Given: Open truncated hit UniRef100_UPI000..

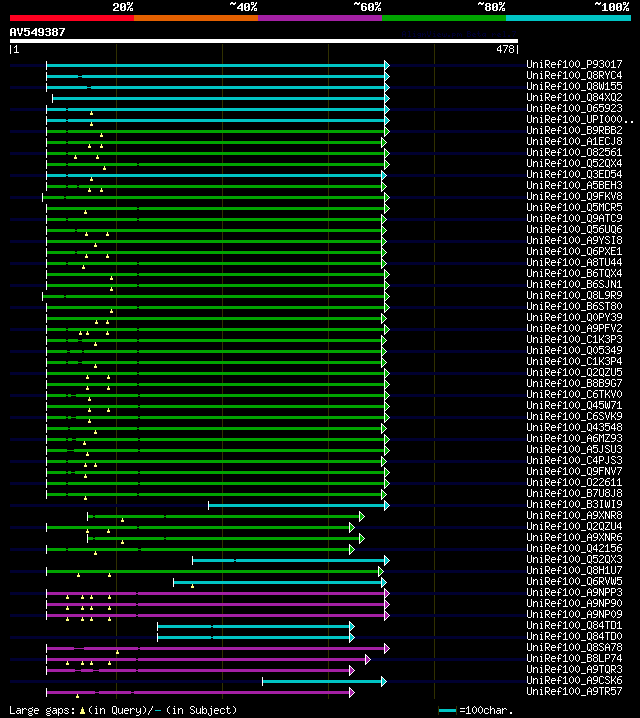Looking at the screenshot, I should coord(580,119).
